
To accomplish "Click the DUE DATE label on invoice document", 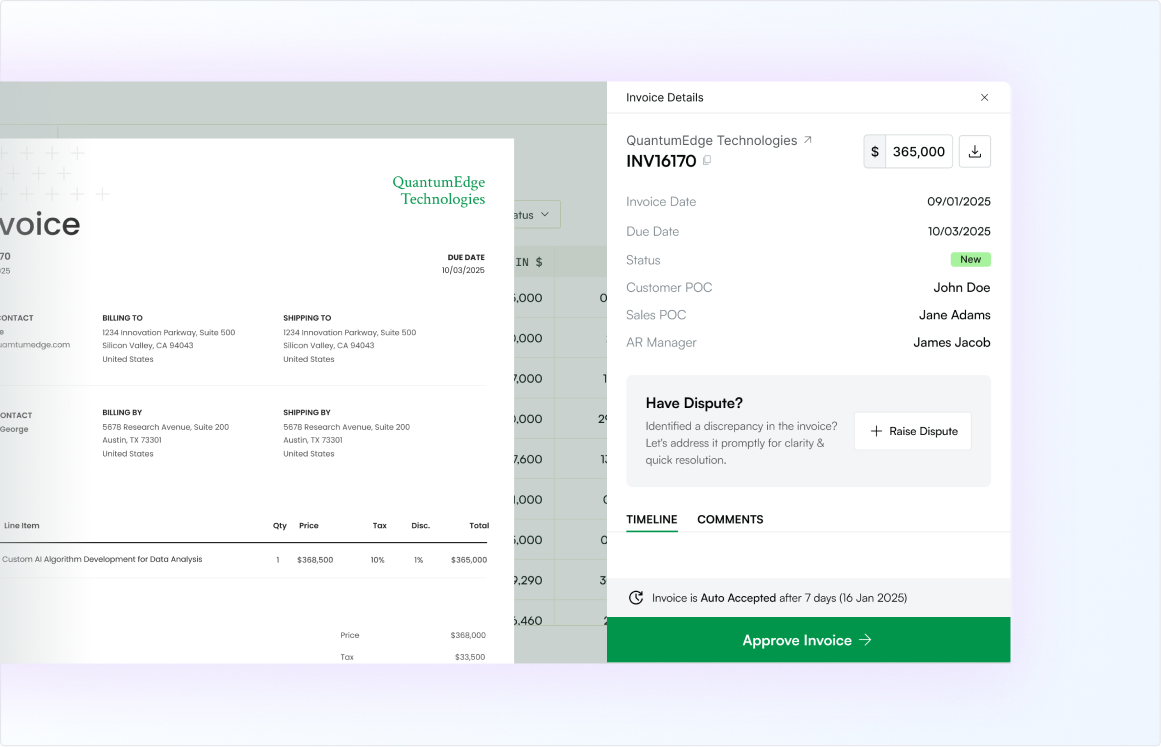I will coord(466,258).
